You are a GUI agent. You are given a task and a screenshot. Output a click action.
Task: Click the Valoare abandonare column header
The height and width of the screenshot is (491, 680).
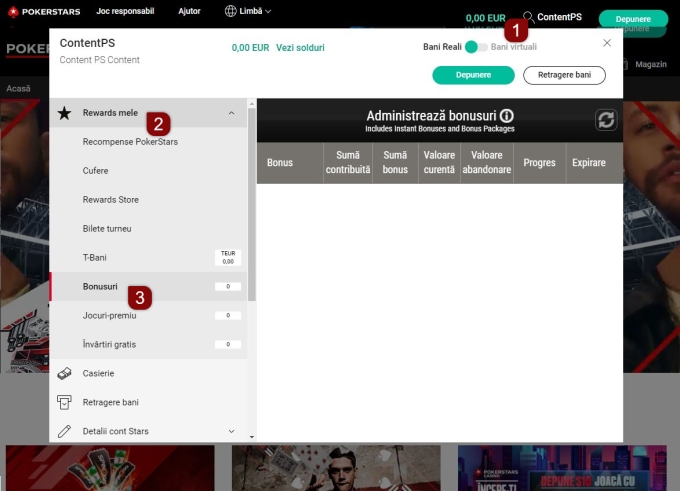(x=487, y=163)
